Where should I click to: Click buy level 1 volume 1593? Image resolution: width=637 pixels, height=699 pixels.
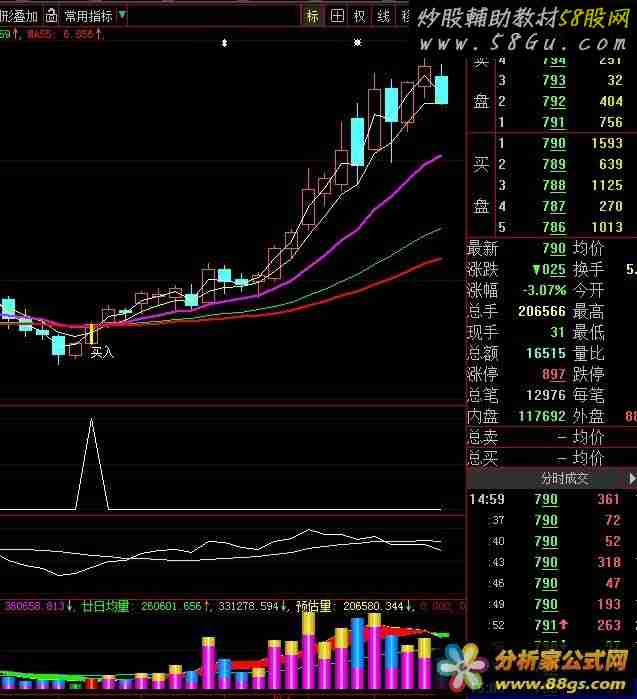click(x=607, y=143)
